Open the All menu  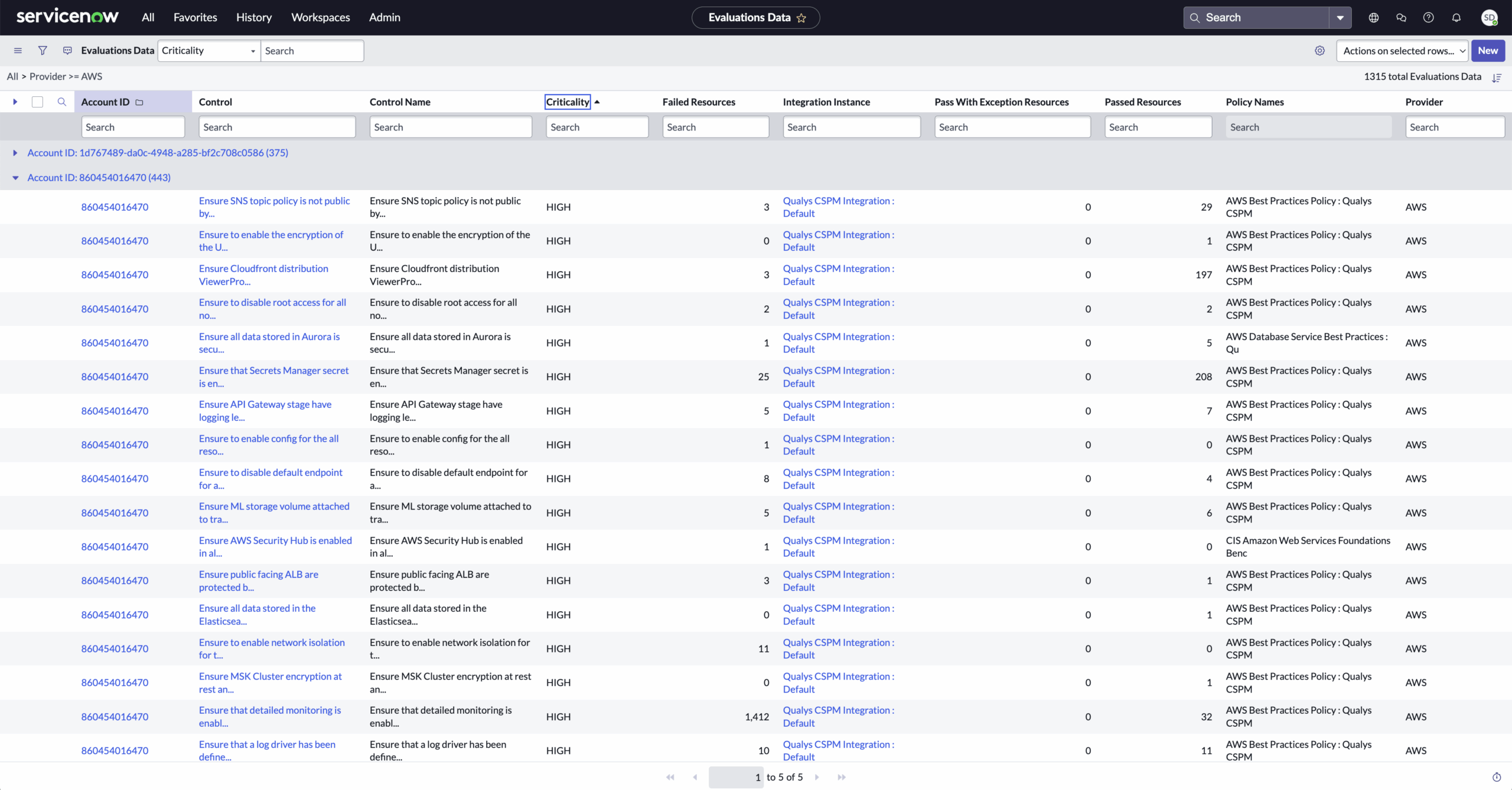coord(148,18)
